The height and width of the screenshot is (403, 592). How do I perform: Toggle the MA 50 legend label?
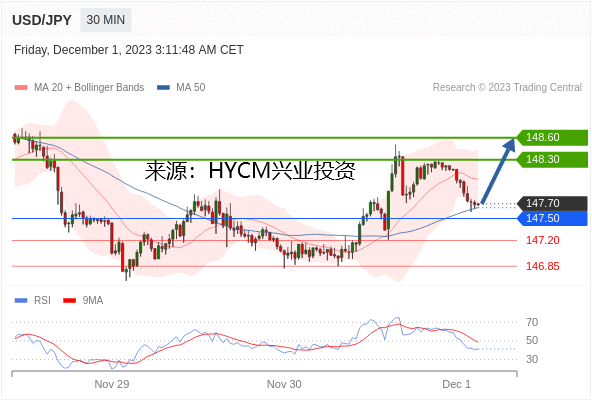point(191,88)
